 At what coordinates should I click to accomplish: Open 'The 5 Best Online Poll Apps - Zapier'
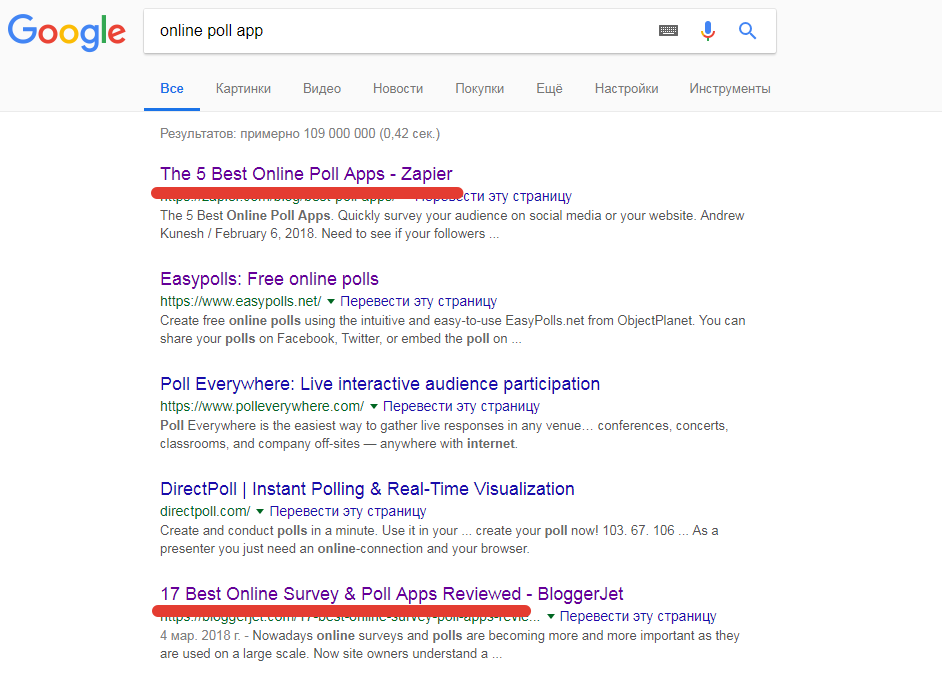point(306,174)
